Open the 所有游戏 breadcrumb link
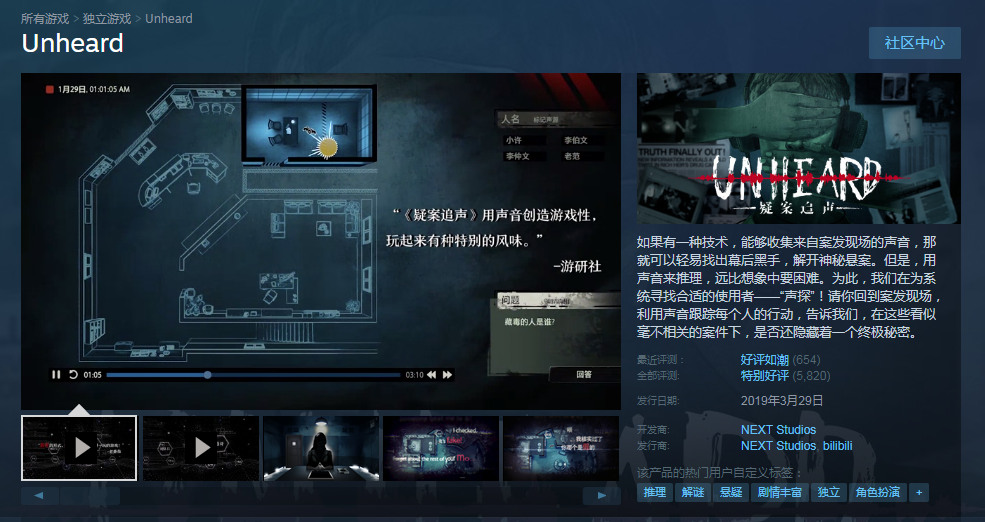The width and height of the screenshot is (985, 522). (x=45, y=19)
